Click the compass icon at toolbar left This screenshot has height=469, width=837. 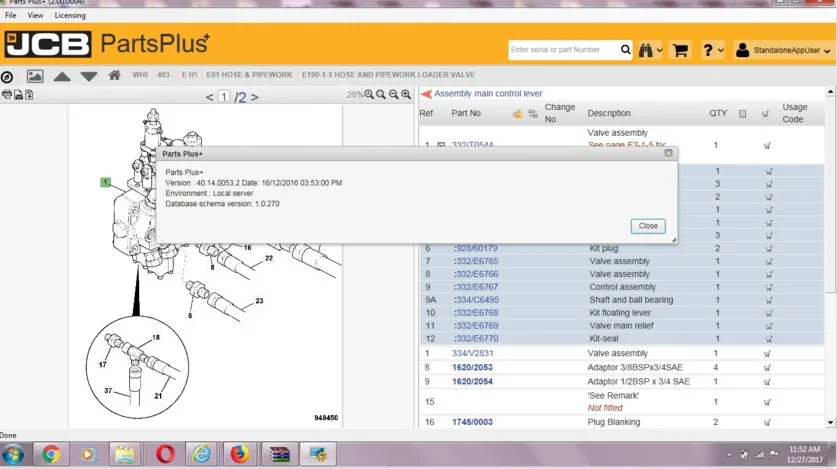pos(8,76)
